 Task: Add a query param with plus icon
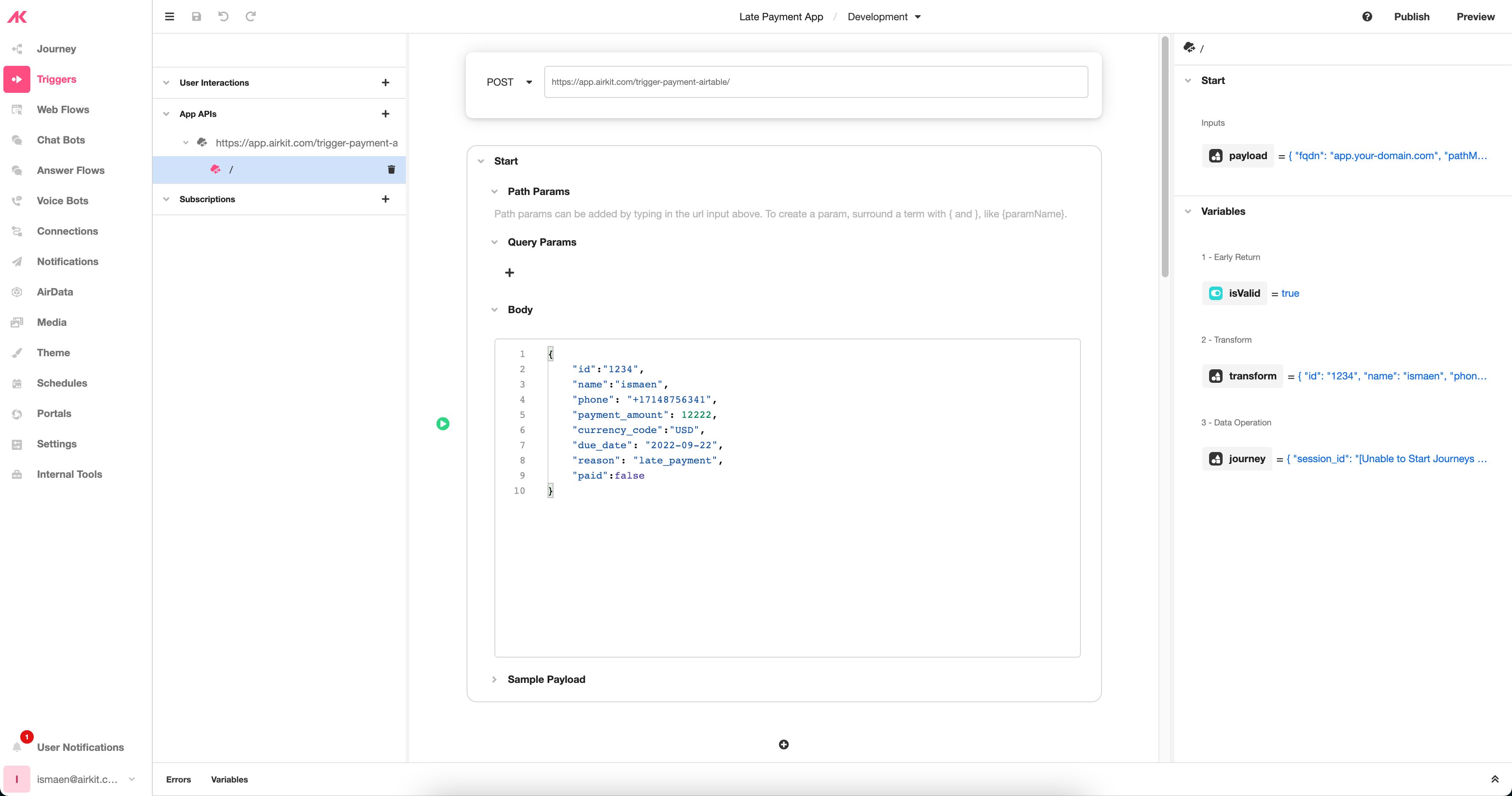510,272
